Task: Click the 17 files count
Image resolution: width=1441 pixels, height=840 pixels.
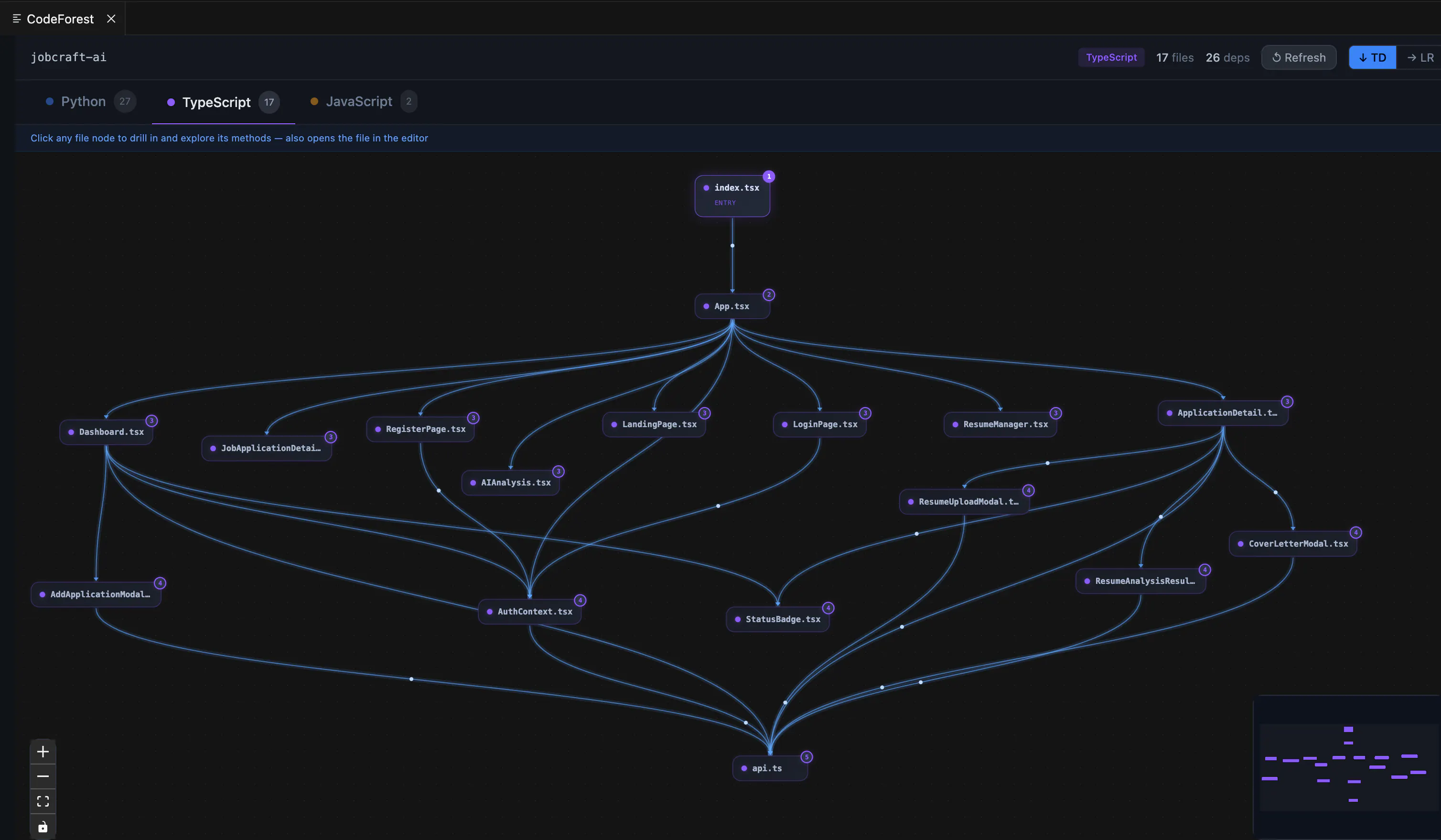Action: tap(1174, 58)
